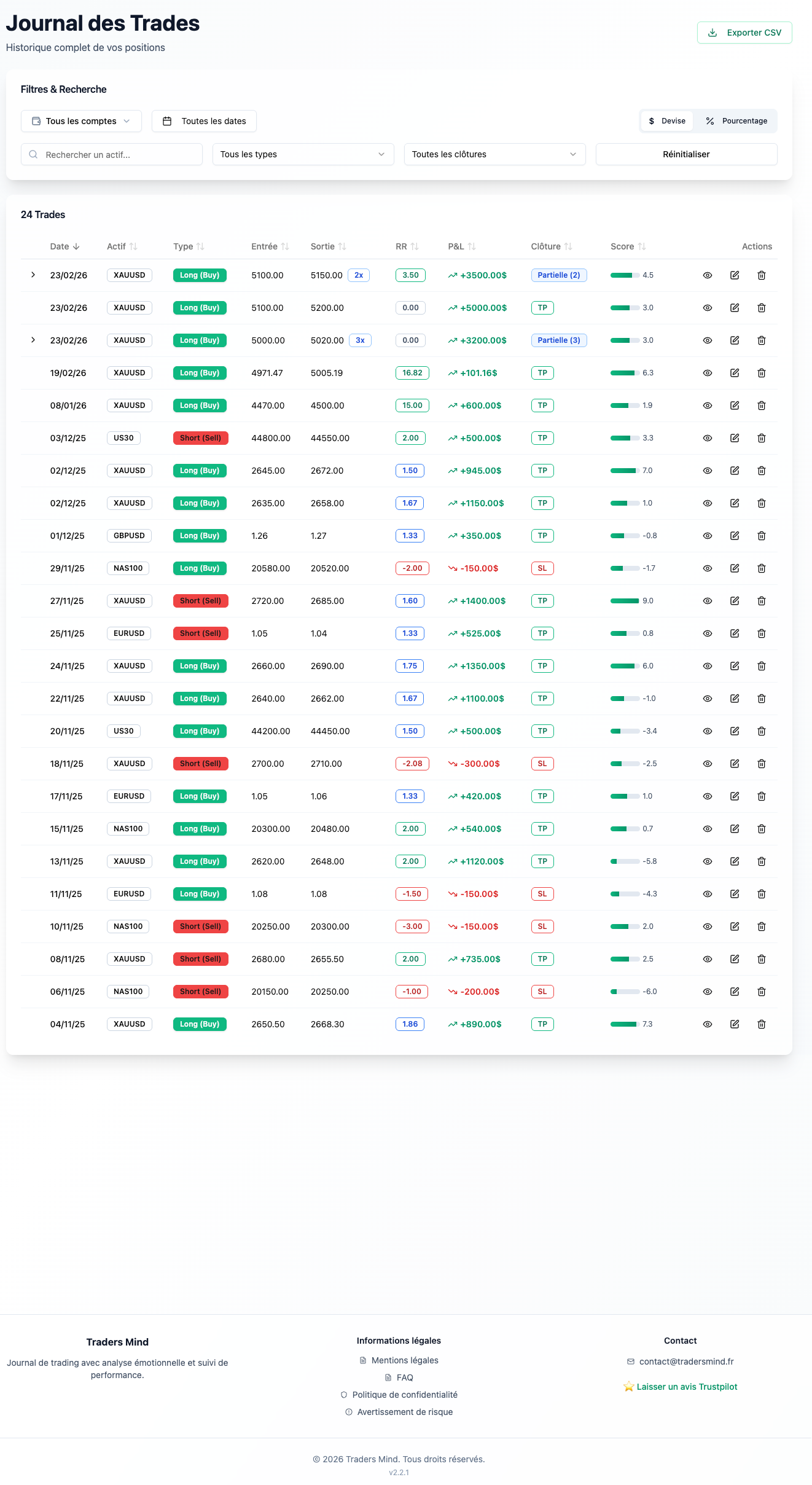Sort trades by Clôture column
The height and width of the screenshot is (1485, 812).
pos(552,246)
